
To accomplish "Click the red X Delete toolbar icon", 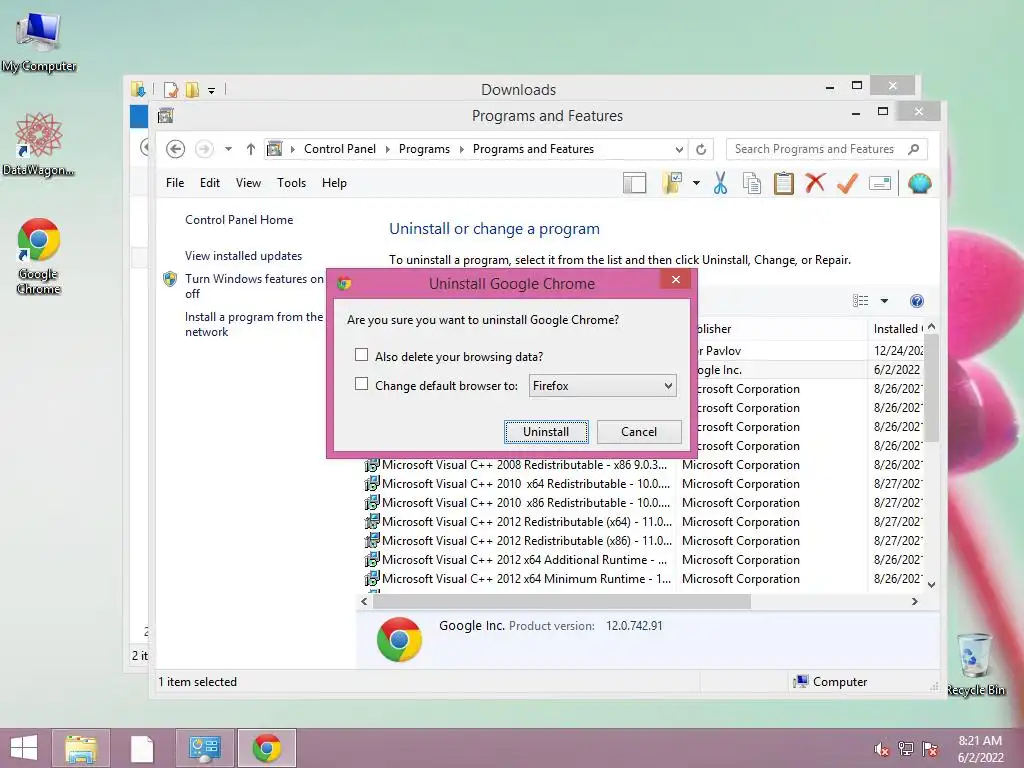I will (x=815, y=183).
